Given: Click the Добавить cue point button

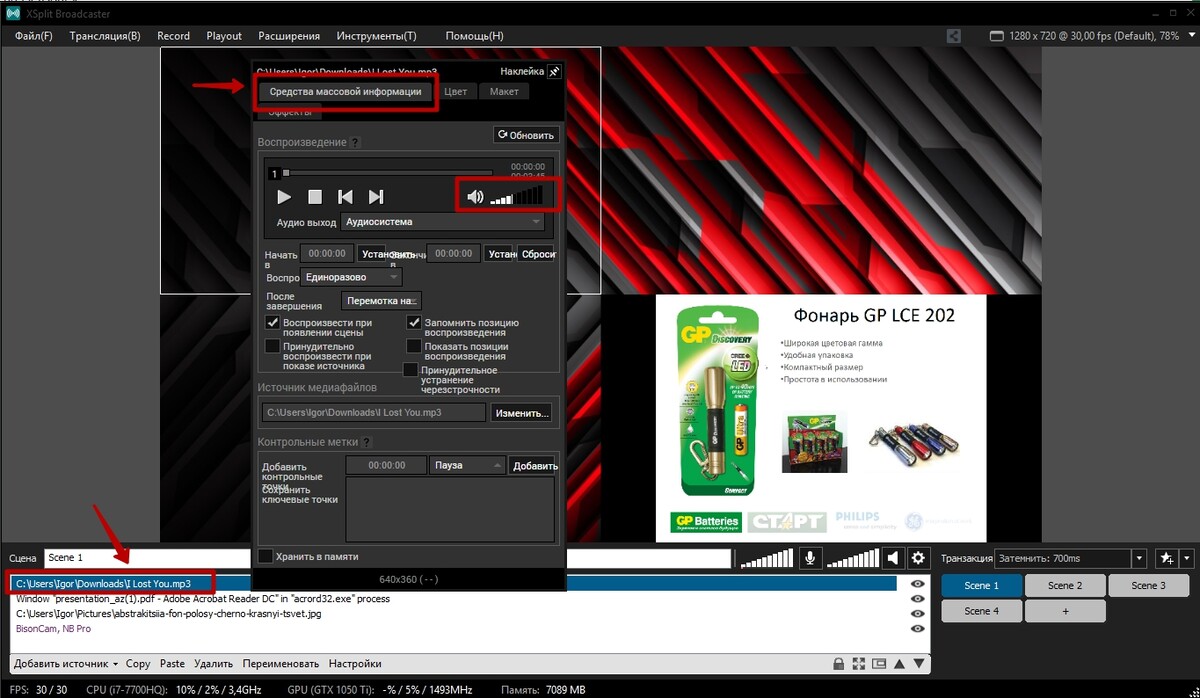Looking at the screenshot, I should (x=534, y=465).
